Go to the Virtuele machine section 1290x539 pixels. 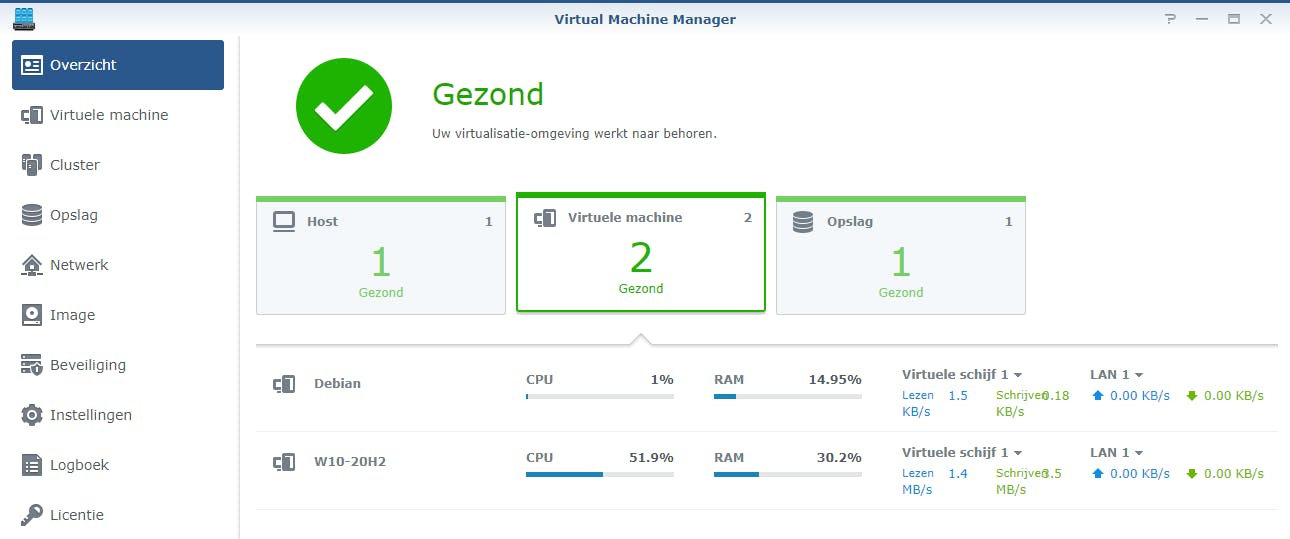click(109, 115)
